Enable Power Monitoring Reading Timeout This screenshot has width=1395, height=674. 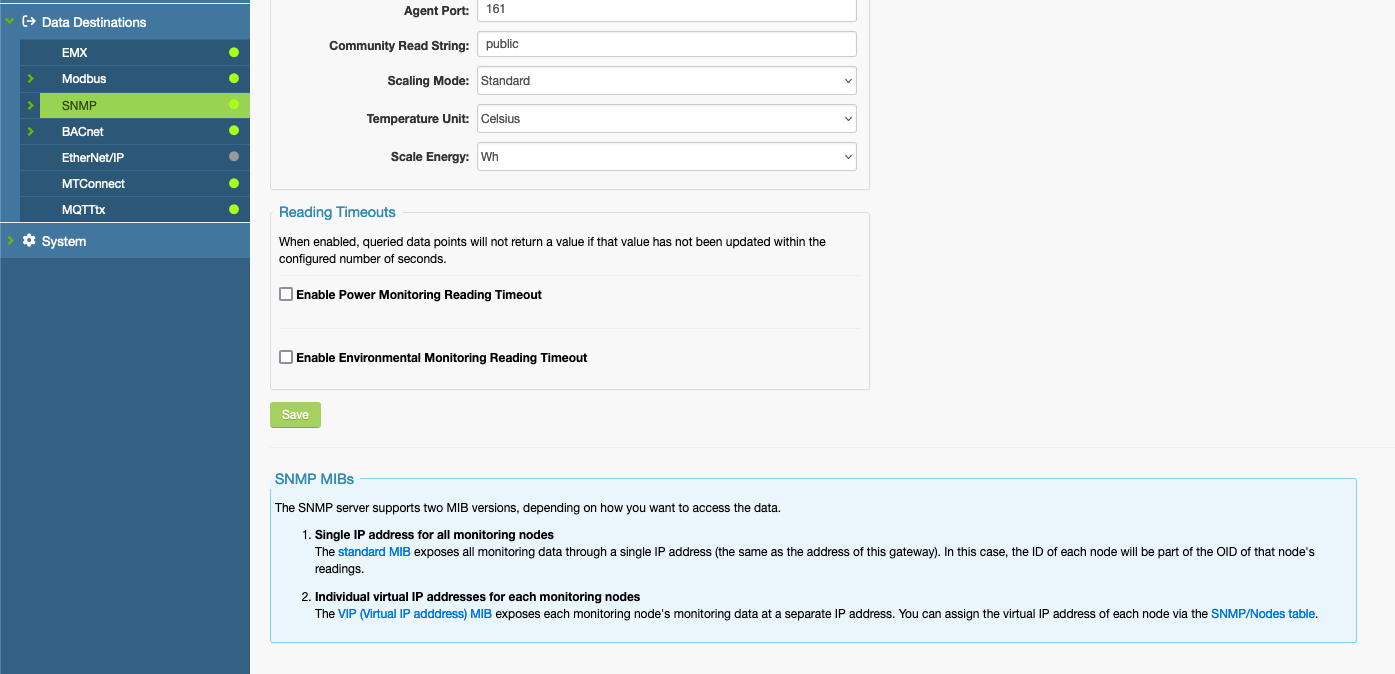(x=286, y=293)
